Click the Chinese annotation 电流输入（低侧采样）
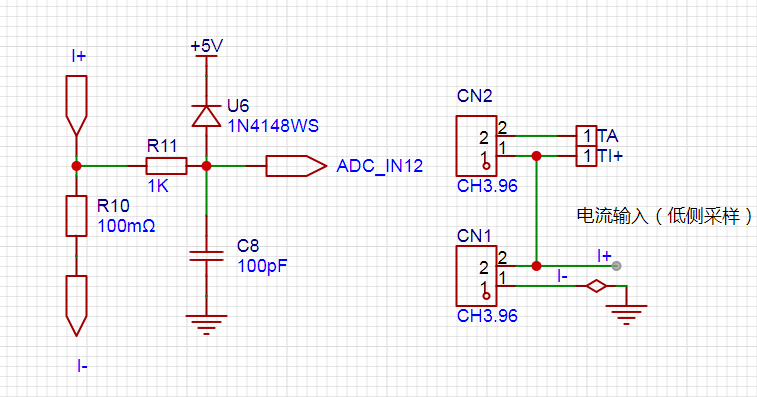The image size is (757, 397). [x=664, y=215]
